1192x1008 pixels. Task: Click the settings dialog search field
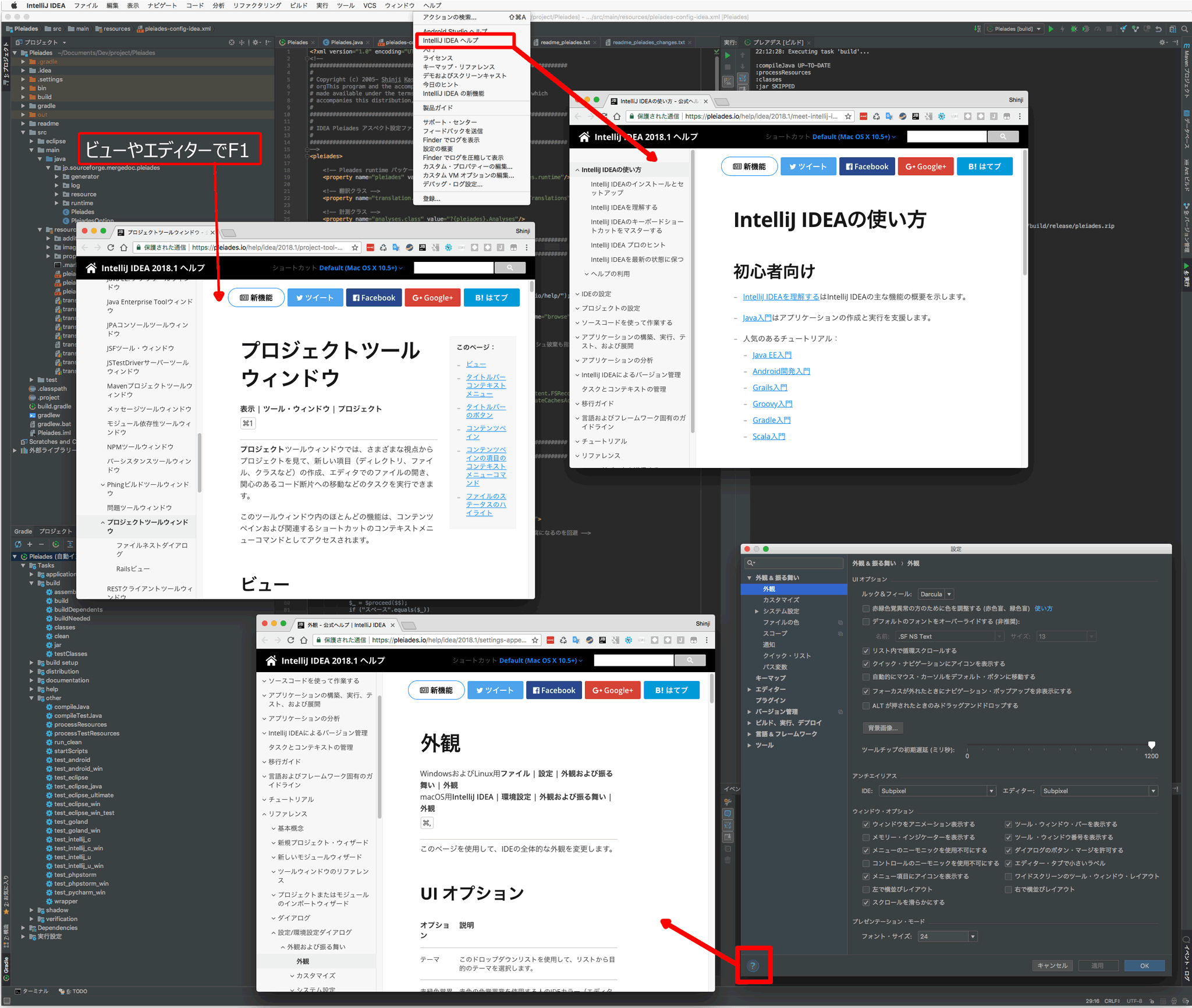pos(794,563)
